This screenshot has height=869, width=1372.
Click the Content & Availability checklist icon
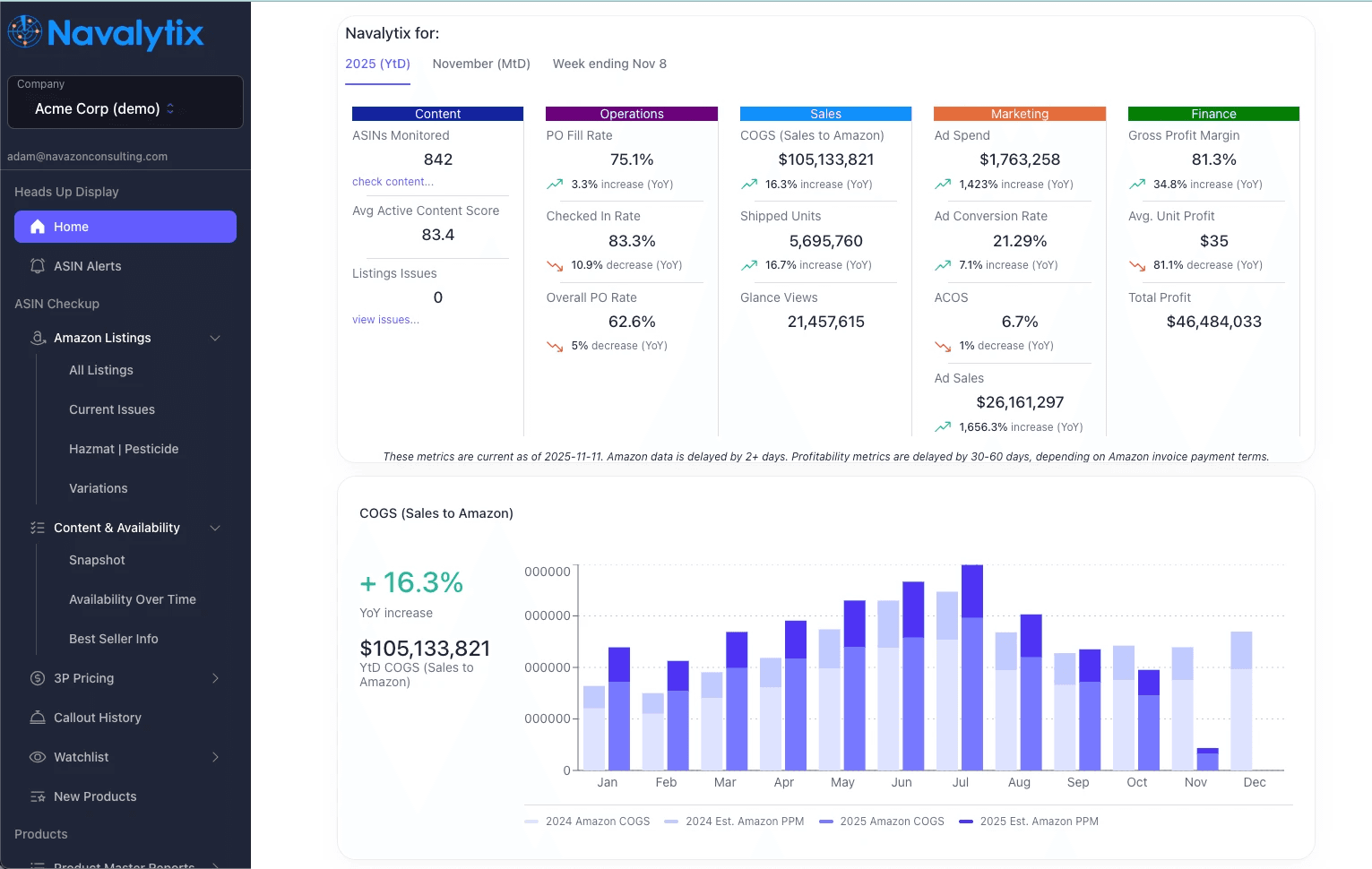(38, 528)
